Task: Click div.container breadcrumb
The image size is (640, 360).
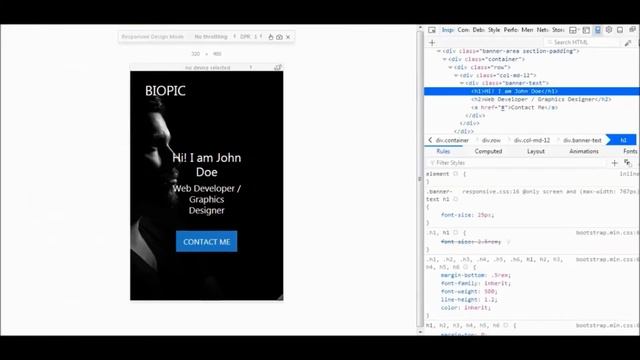Action: click(452, 140)
